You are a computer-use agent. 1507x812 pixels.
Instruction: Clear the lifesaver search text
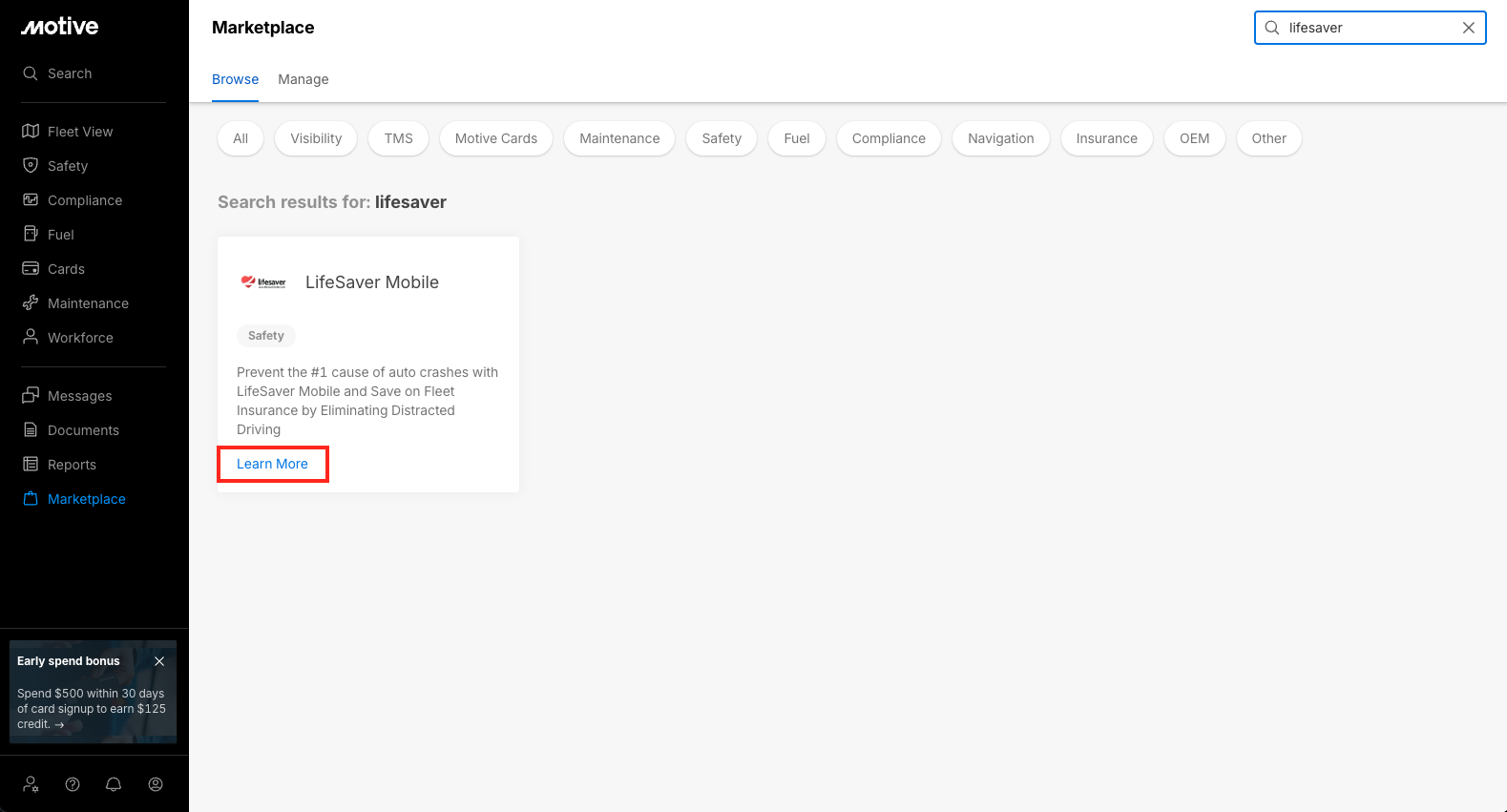click(x=1469, y=28)
